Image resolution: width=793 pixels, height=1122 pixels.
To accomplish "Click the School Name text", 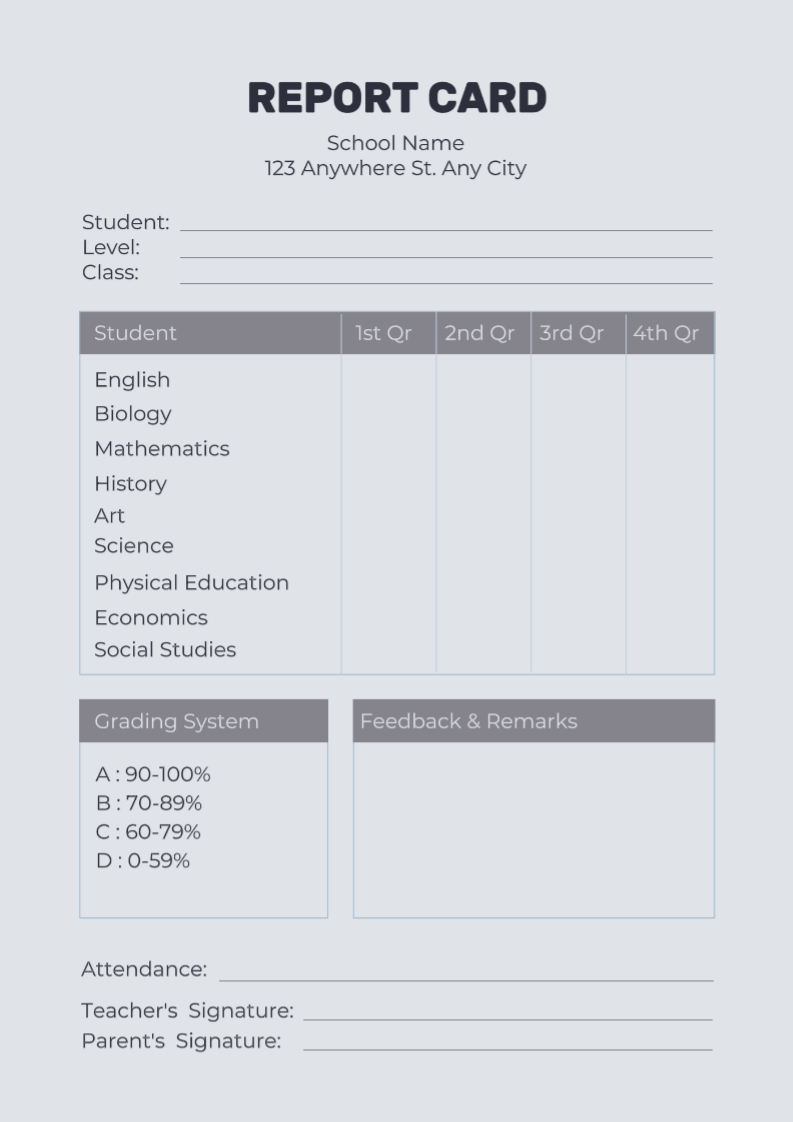I will point(395,143).
